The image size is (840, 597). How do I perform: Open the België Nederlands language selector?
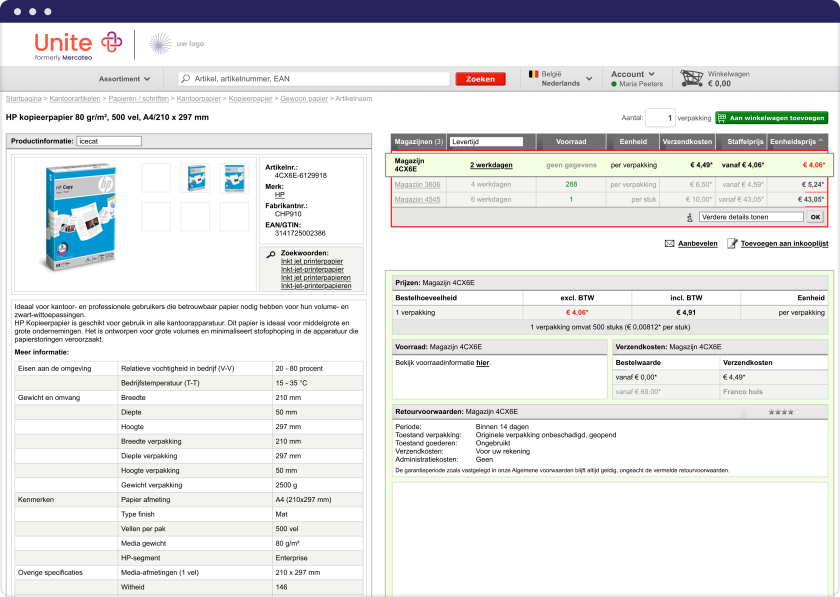pos(561,79)
